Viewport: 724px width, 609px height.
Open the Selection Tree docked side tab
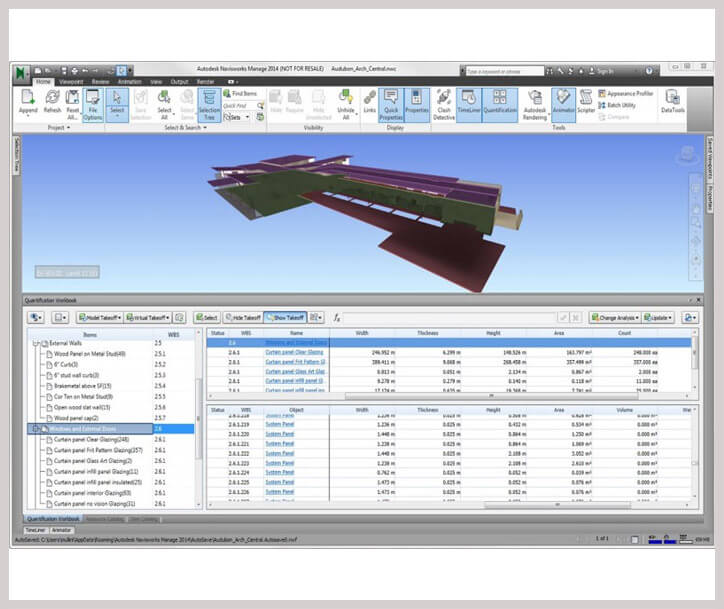coord(17,155)
